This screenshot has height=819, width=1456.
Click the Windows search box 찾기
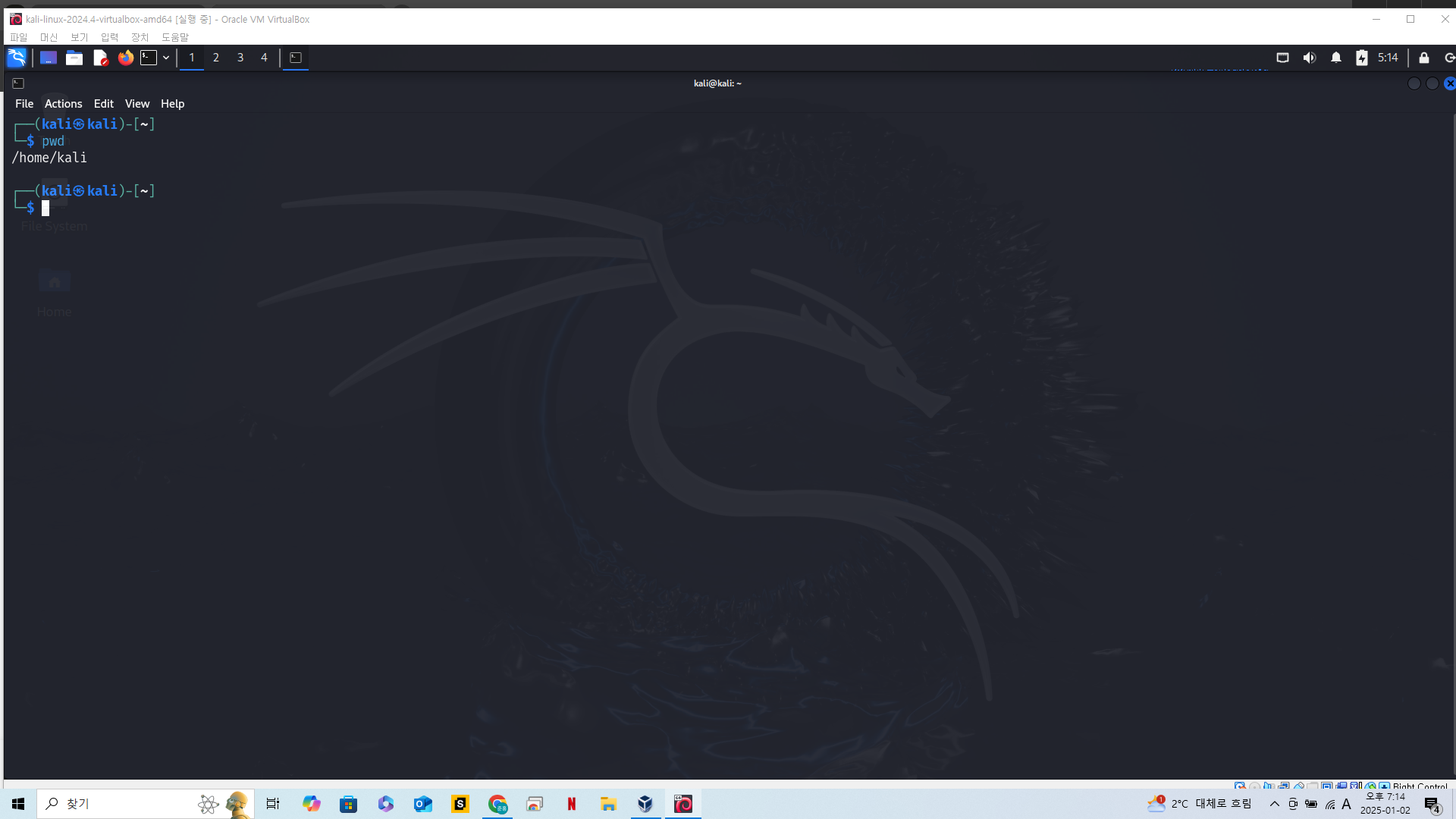(114, 804)
